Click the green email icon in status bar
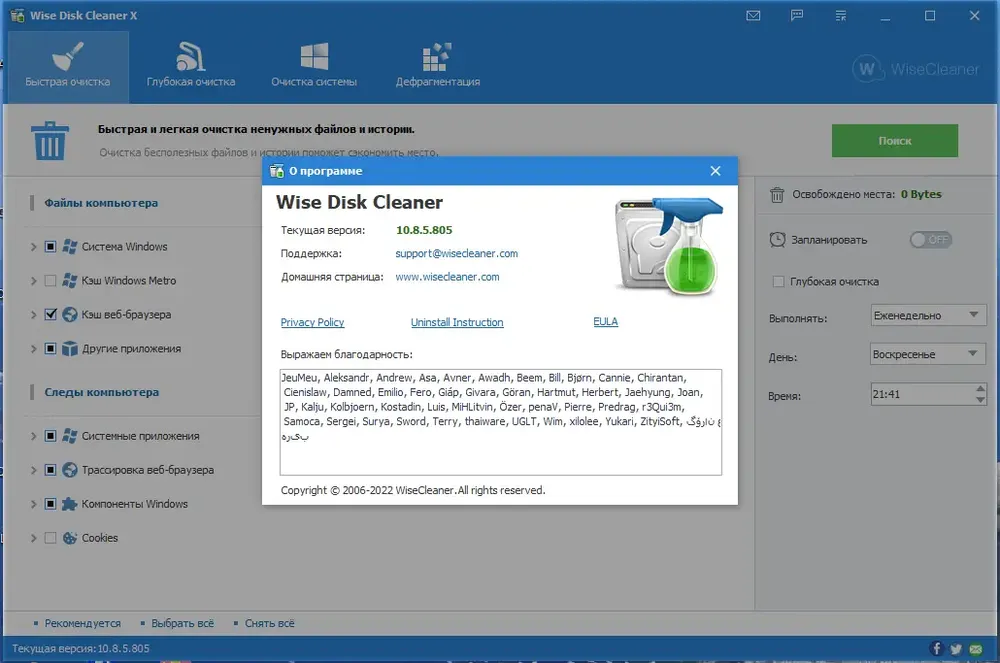This screenshot has width=1000, height=663. (976, 649)
